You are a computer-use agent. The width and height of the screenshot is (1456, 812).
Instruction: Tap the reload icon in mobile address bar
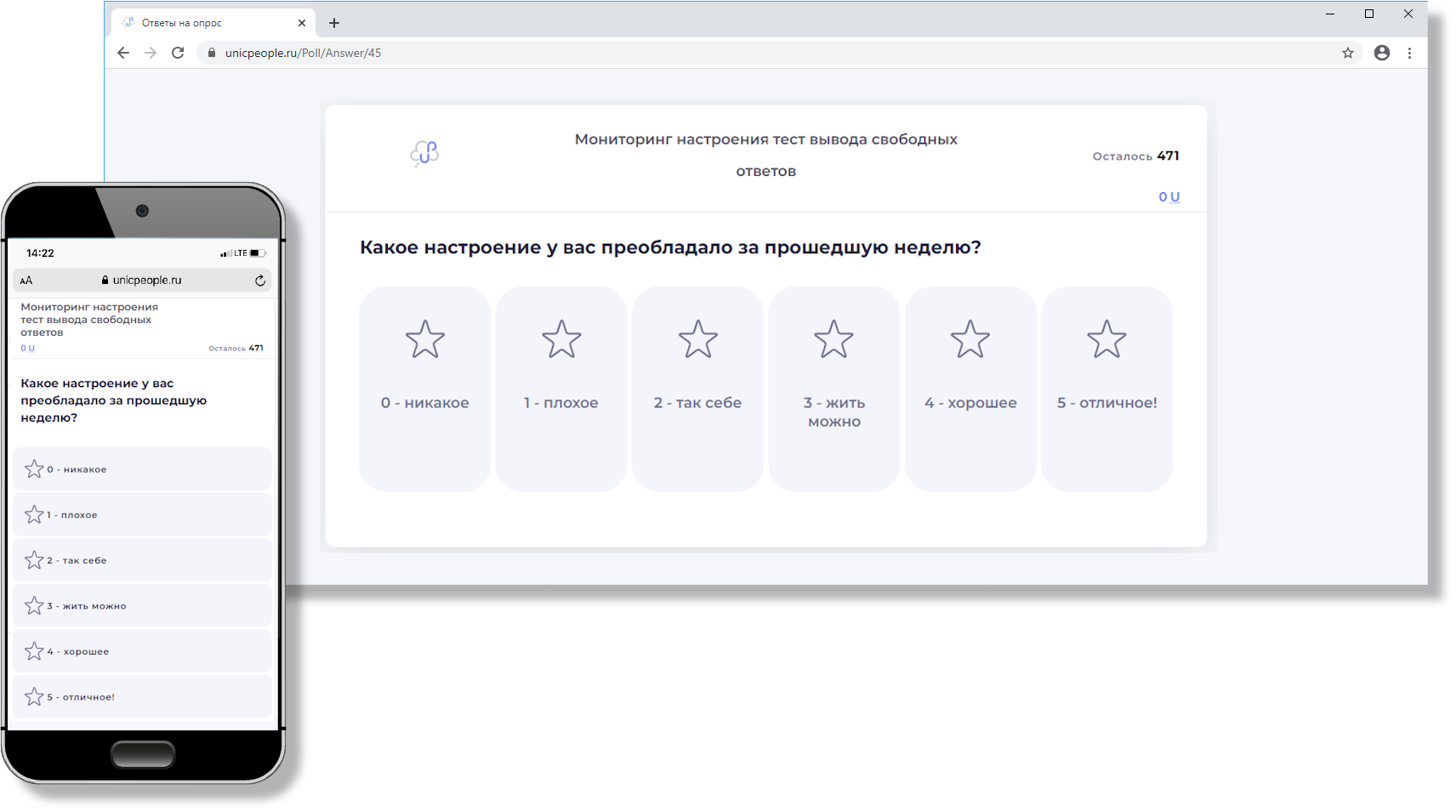click(260, 281)
